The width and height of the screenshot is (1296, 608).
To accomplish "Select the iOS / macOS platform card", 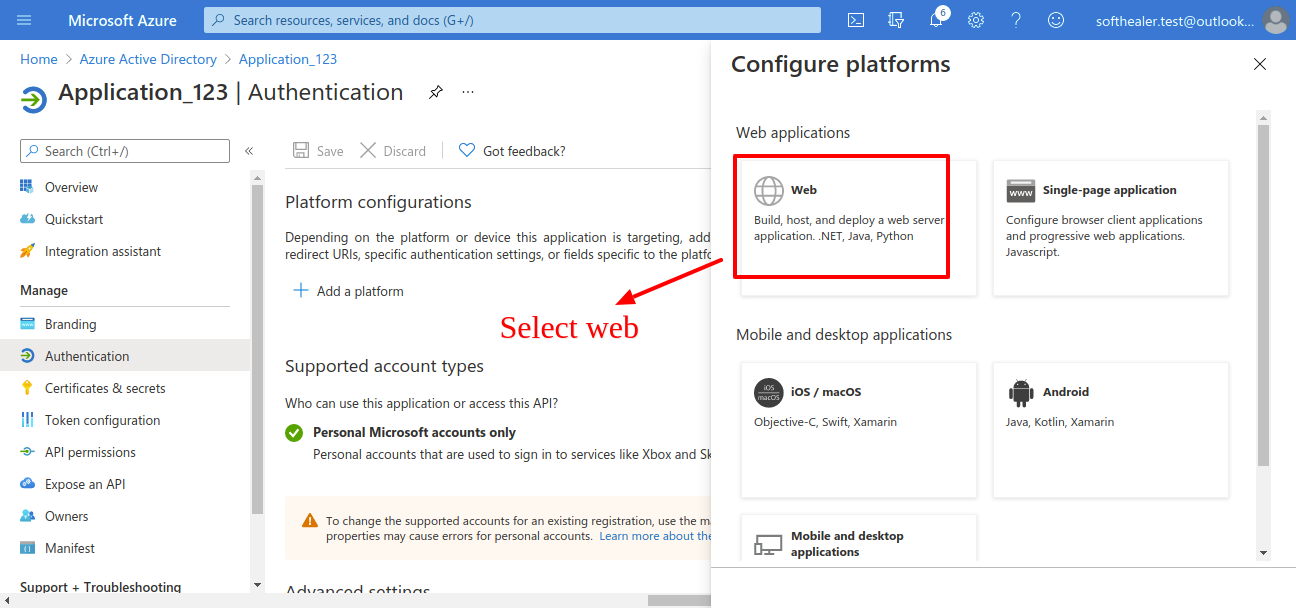I will [x=859, y=430].
